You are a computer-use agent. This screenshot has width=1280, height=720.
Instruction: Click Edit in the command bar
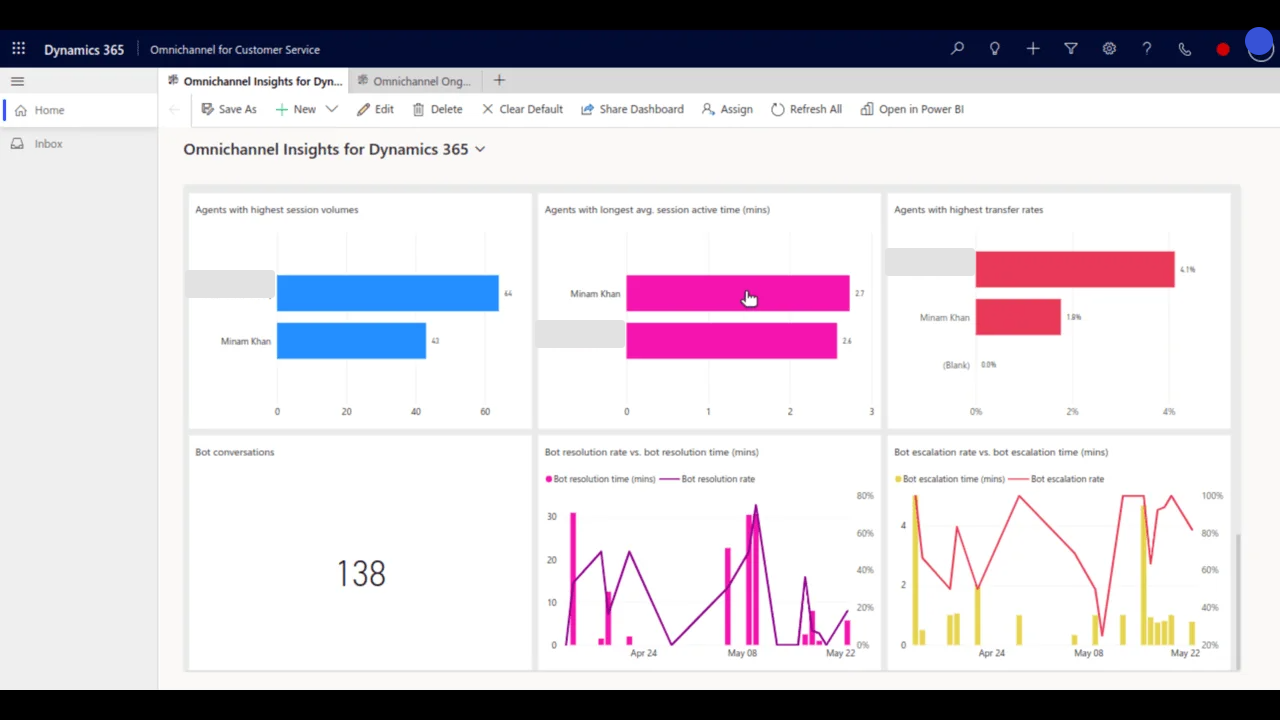pos(375,109)
